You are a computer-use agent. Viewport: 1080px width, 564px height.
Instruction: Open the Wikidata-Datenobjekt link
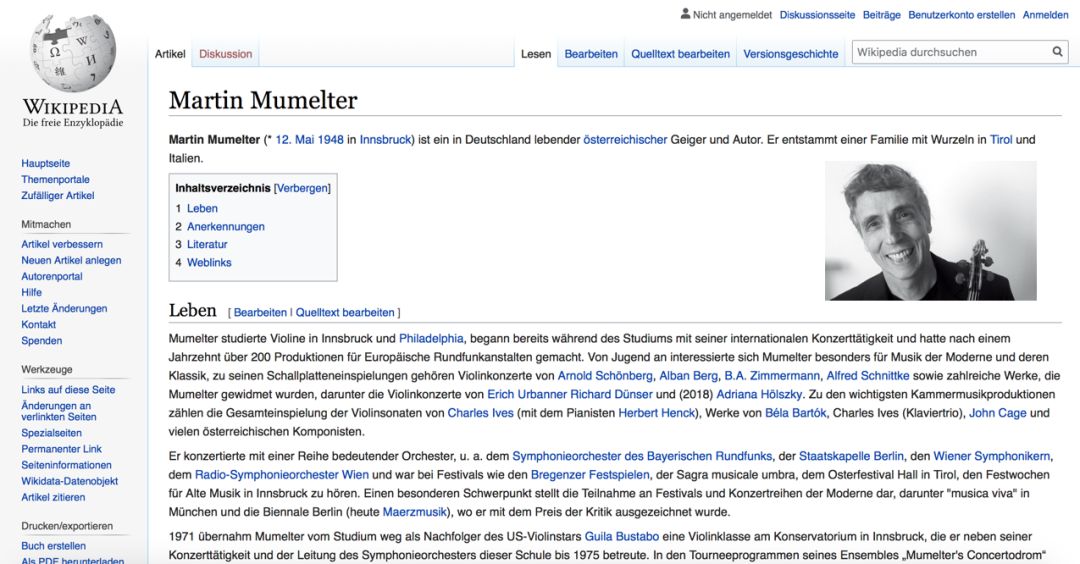[x=70, y=481]
